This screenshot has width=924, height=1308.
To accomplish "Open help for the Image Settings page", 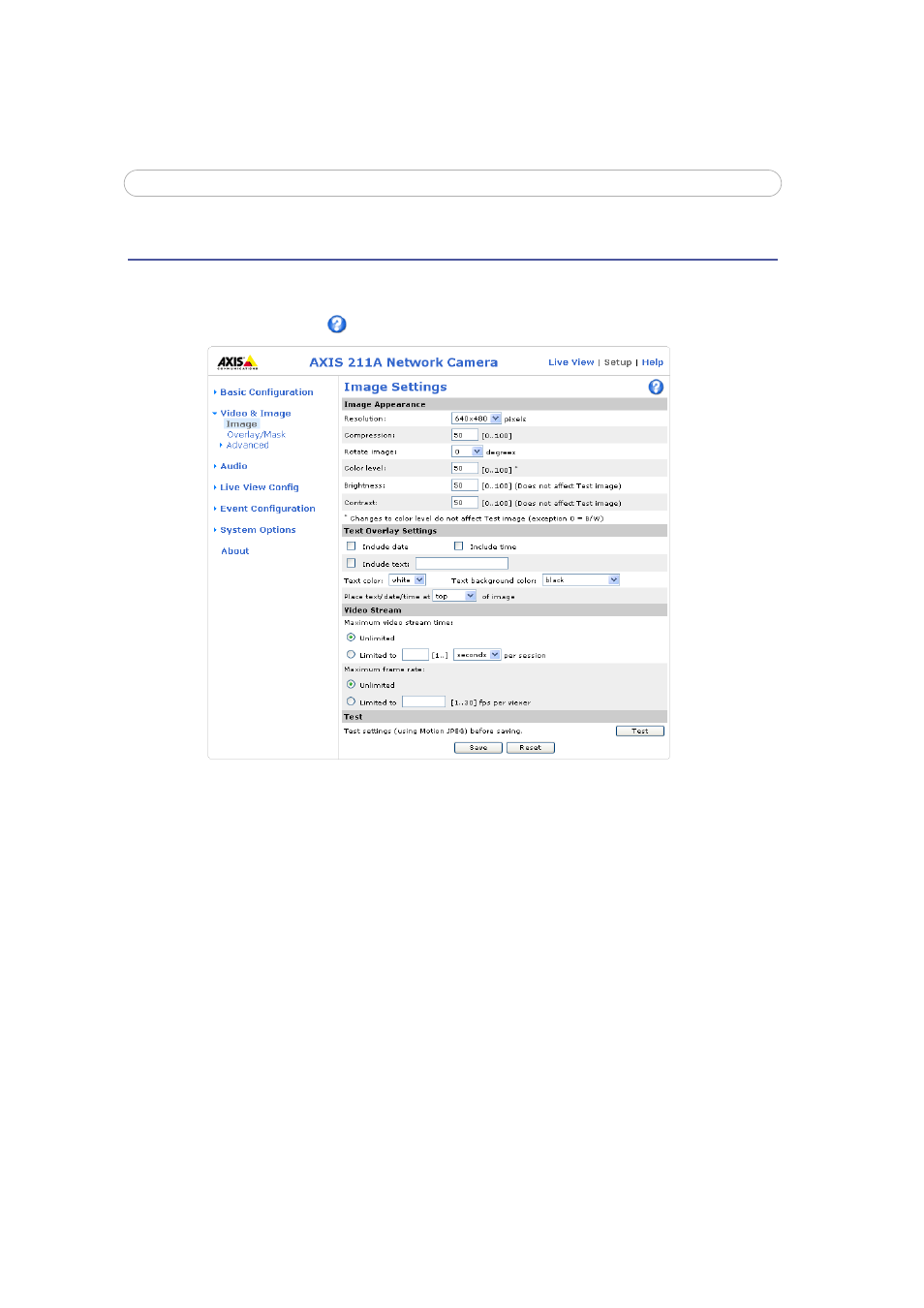I will 656,387.
